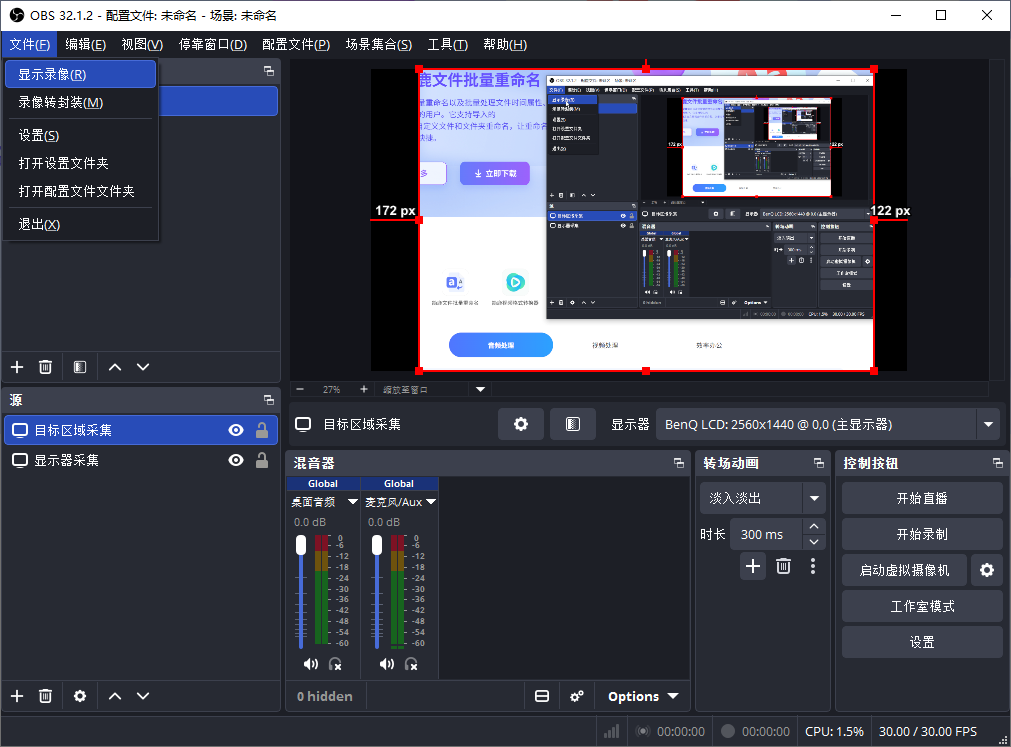Move scene down arrow
The width and height of the screenshot is (1011, 747).
coord(143,367)
